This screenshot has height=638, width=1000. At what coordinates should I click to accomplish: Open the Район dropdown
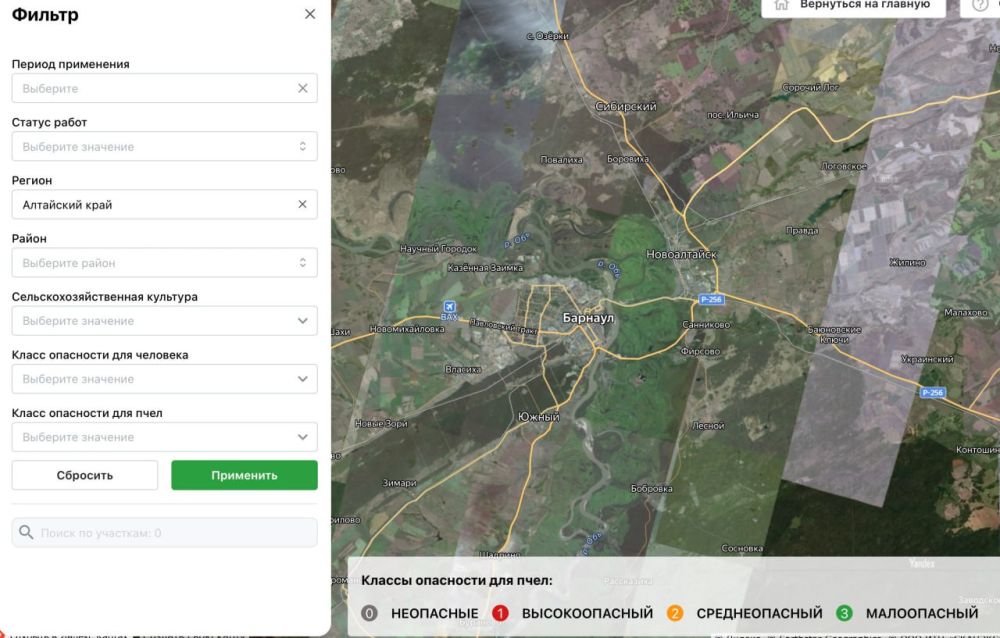[x=165, y=262]
